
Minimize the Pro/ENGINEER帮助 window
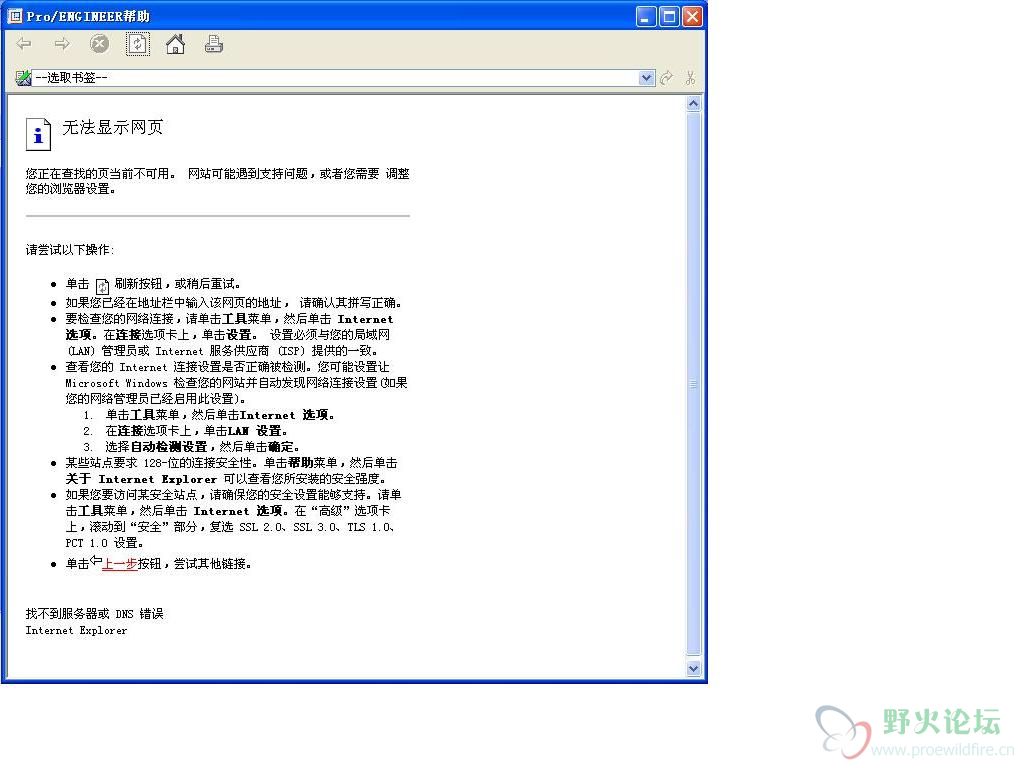point(646,16)
